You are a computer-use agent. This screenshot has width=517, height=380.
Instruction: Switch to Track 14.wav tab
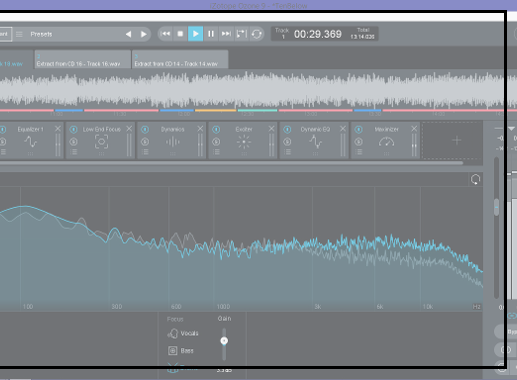click(x=180, y=59)
